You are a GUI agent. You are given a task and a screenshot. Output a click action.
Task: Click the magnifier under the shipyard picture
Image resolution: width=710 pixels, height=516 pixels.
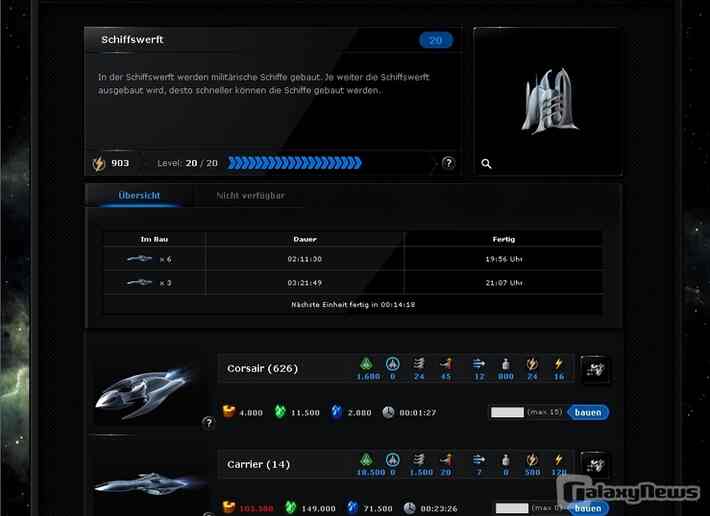486,164
